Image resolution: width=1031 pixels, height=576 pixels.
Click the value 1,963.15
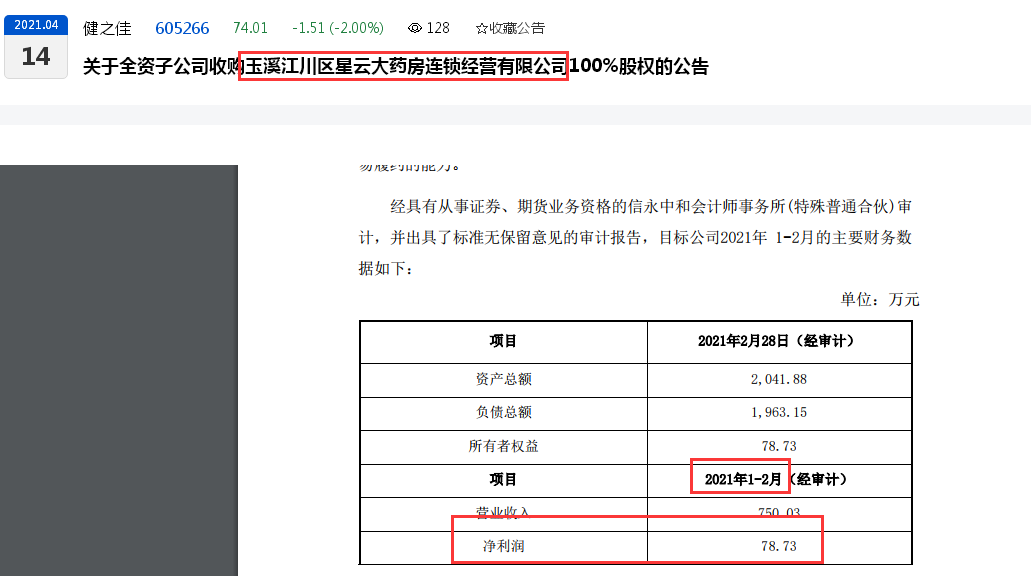click(779, 412)
